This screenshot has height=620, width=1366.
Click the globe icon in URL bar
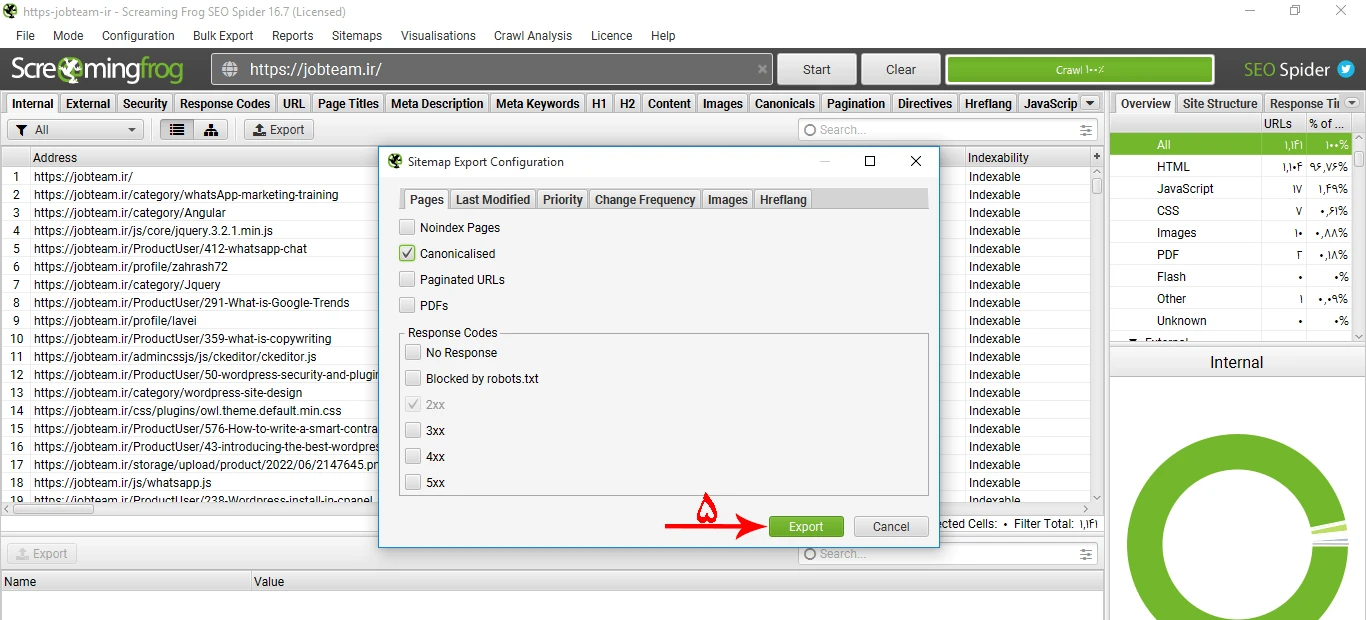click(x=230, y=70)
